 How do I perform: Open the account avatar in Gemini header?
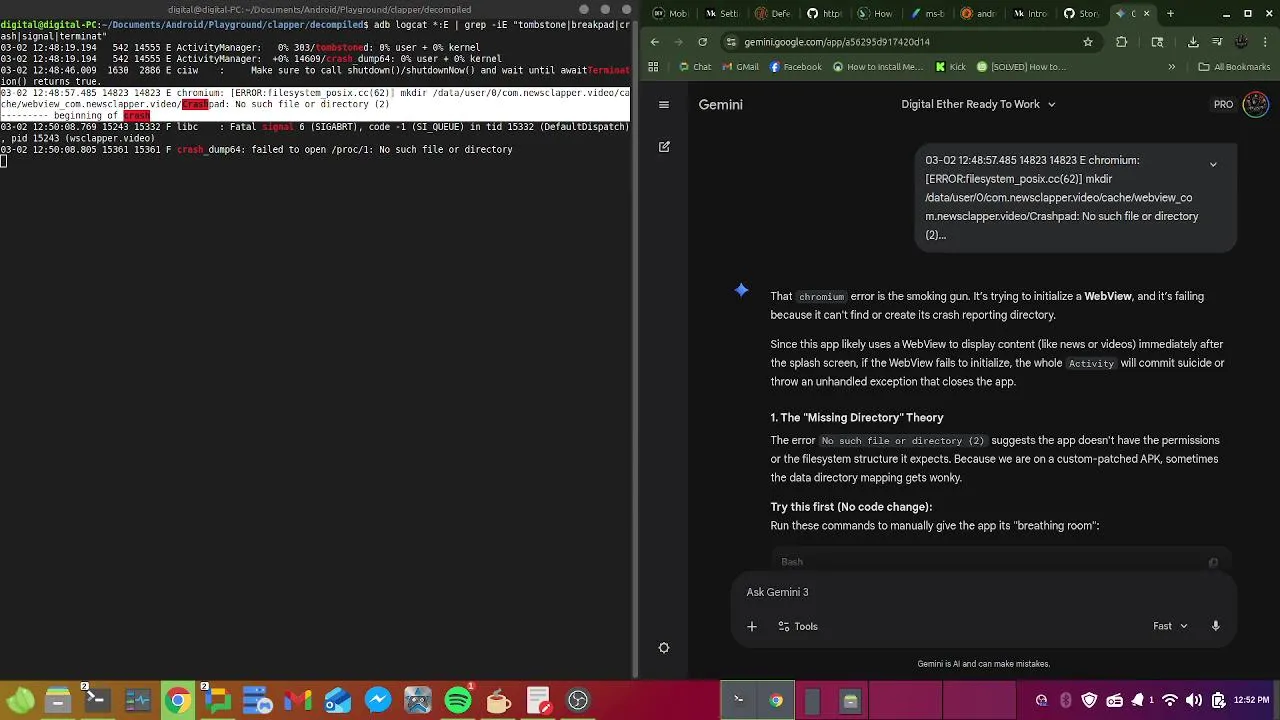[1256, 104]
